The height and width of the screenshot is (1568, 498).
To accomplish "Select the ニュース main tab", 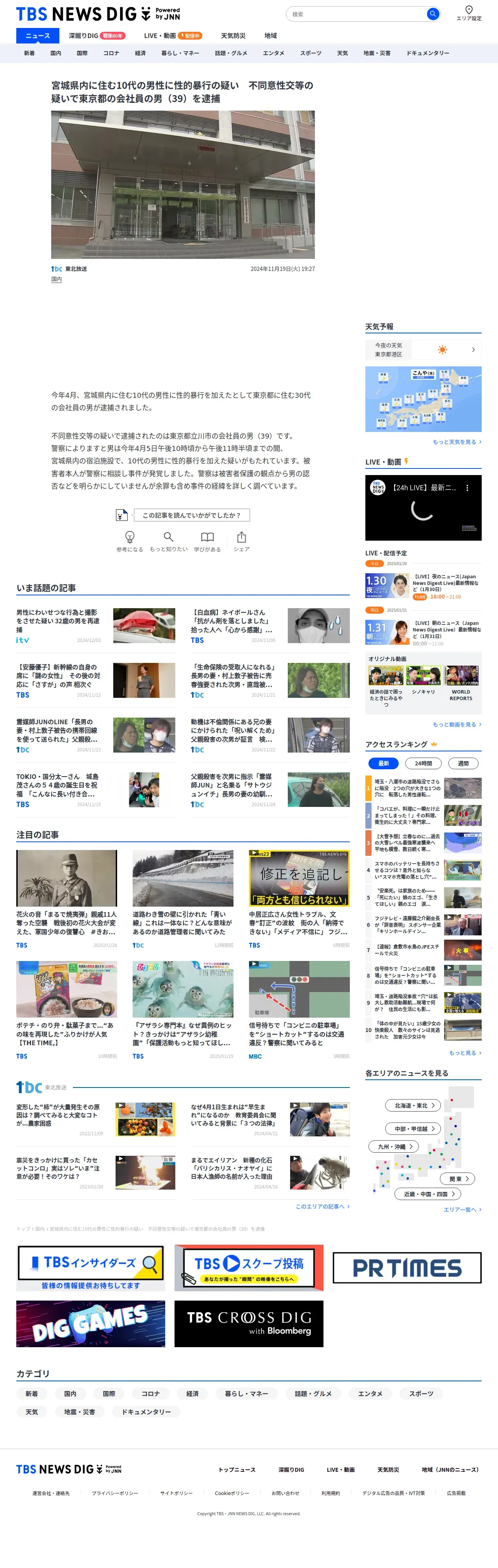I will pyautogui.click(x=38, y=36).
